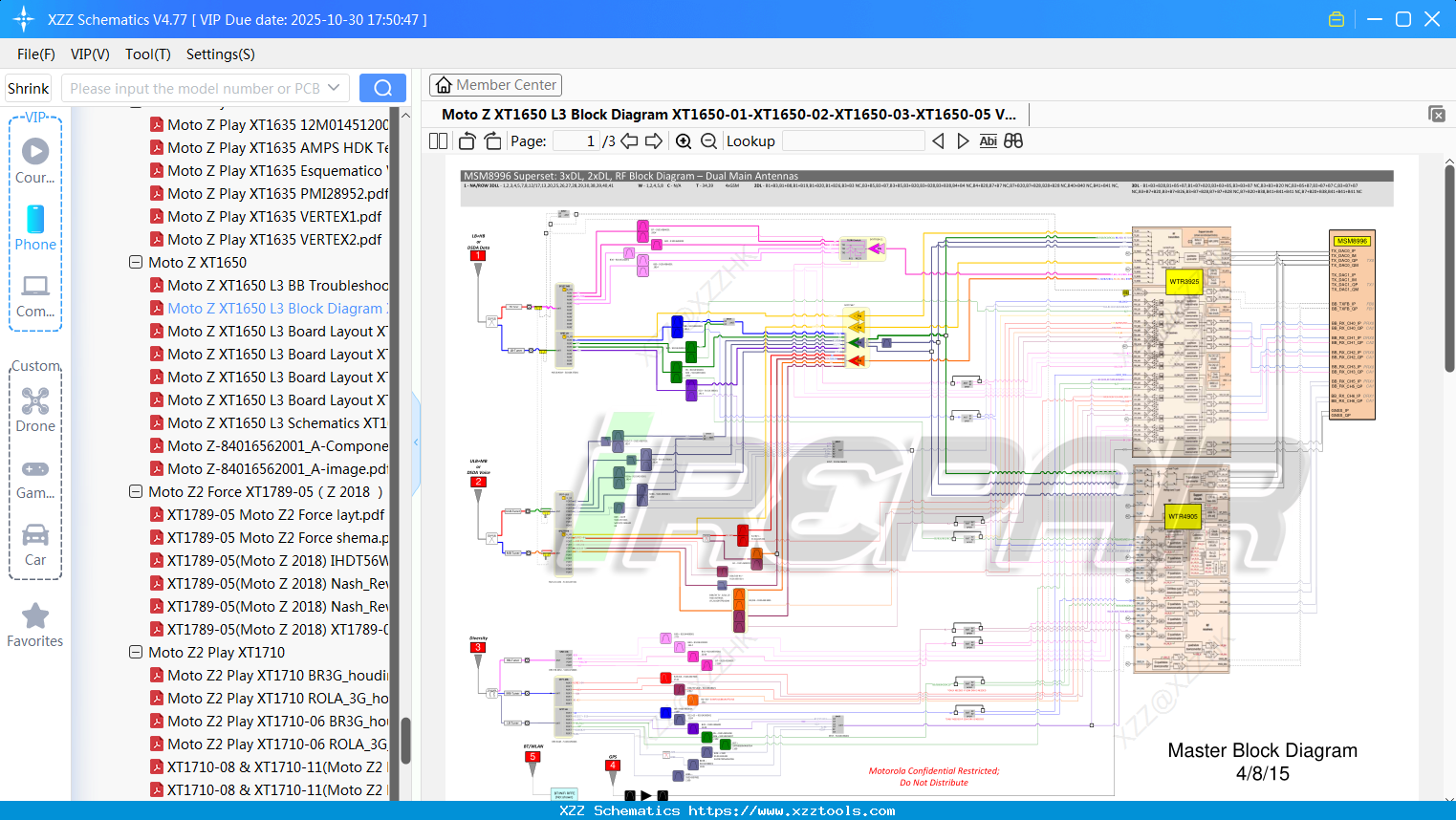Jump to next Lookup result
The width and height of the screenshot is (1456, 820).
pyautogui.click(x=963, y=141)
